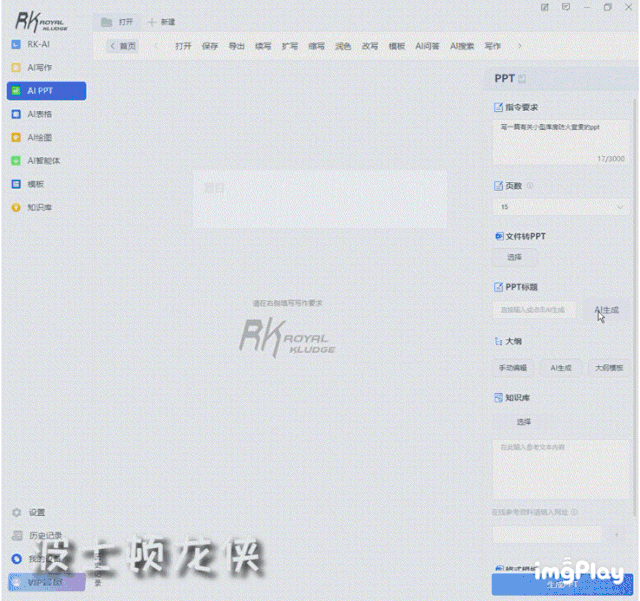Click 保存 in the toolbar
This screenshot has width=640, height=601.
(x=210, y=46)
